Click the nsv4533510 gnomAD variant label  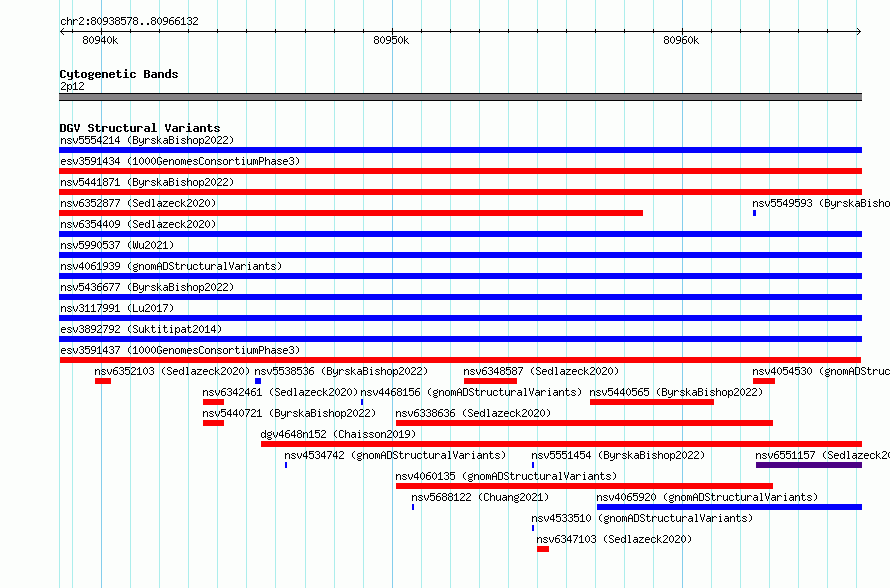[642, 518]
